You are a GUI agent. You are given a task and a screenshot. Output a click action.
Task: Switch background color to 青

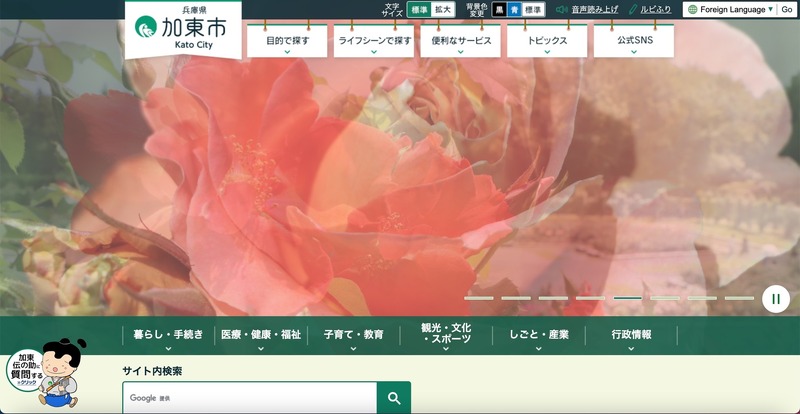coord(514,9)
